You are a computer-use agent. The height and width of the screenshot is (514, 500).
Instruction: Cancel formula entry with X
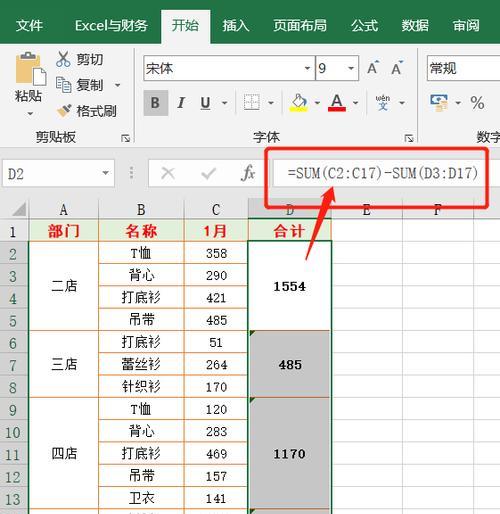tap(168, 173)
